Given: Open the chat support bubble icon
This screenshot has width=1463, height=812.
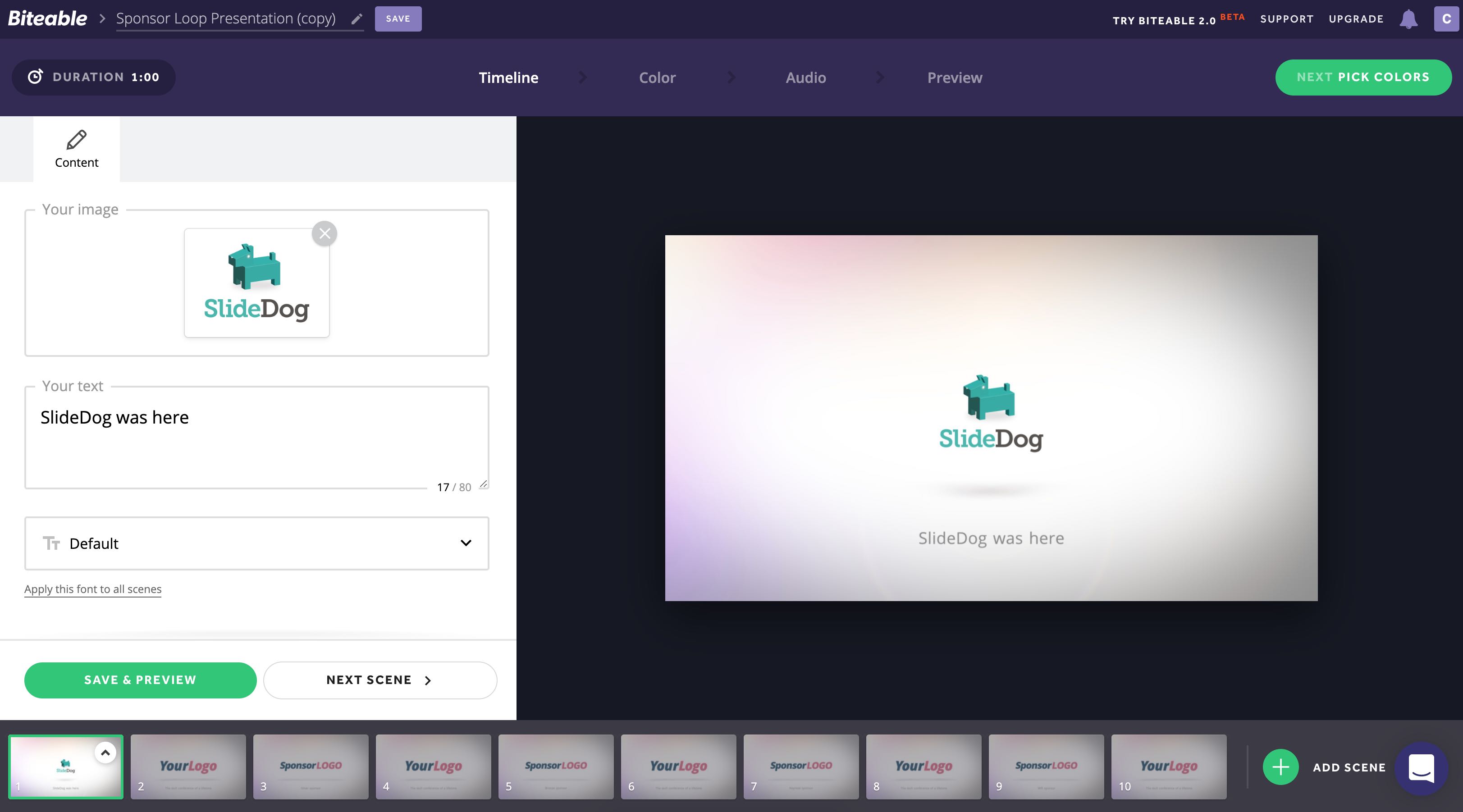Looking at the screenshot, I should [x=1421, y=767].
